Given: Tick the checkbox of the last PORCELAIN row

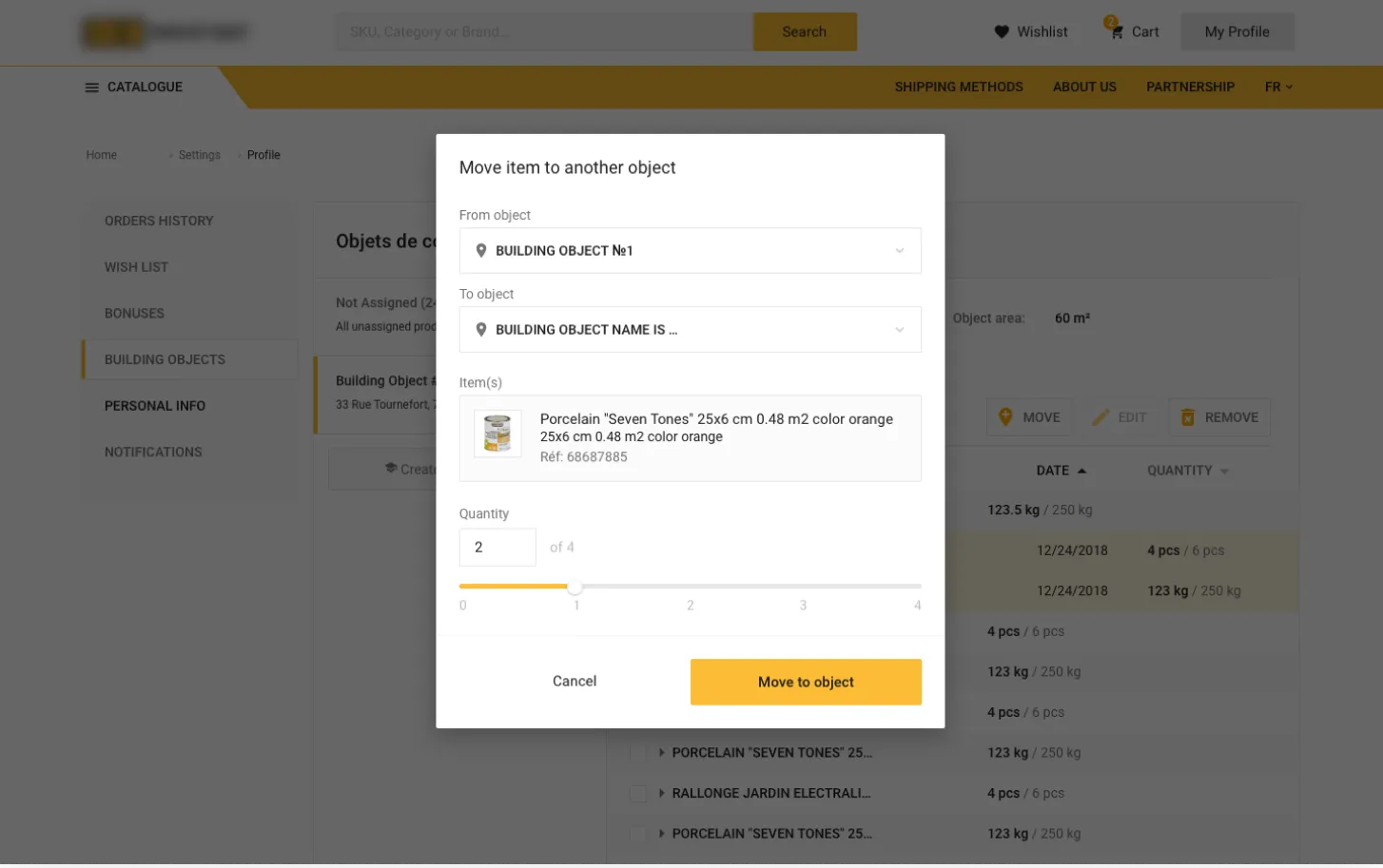Looking at the screenshot, I should pyautogui.click(x=638, y=834).
